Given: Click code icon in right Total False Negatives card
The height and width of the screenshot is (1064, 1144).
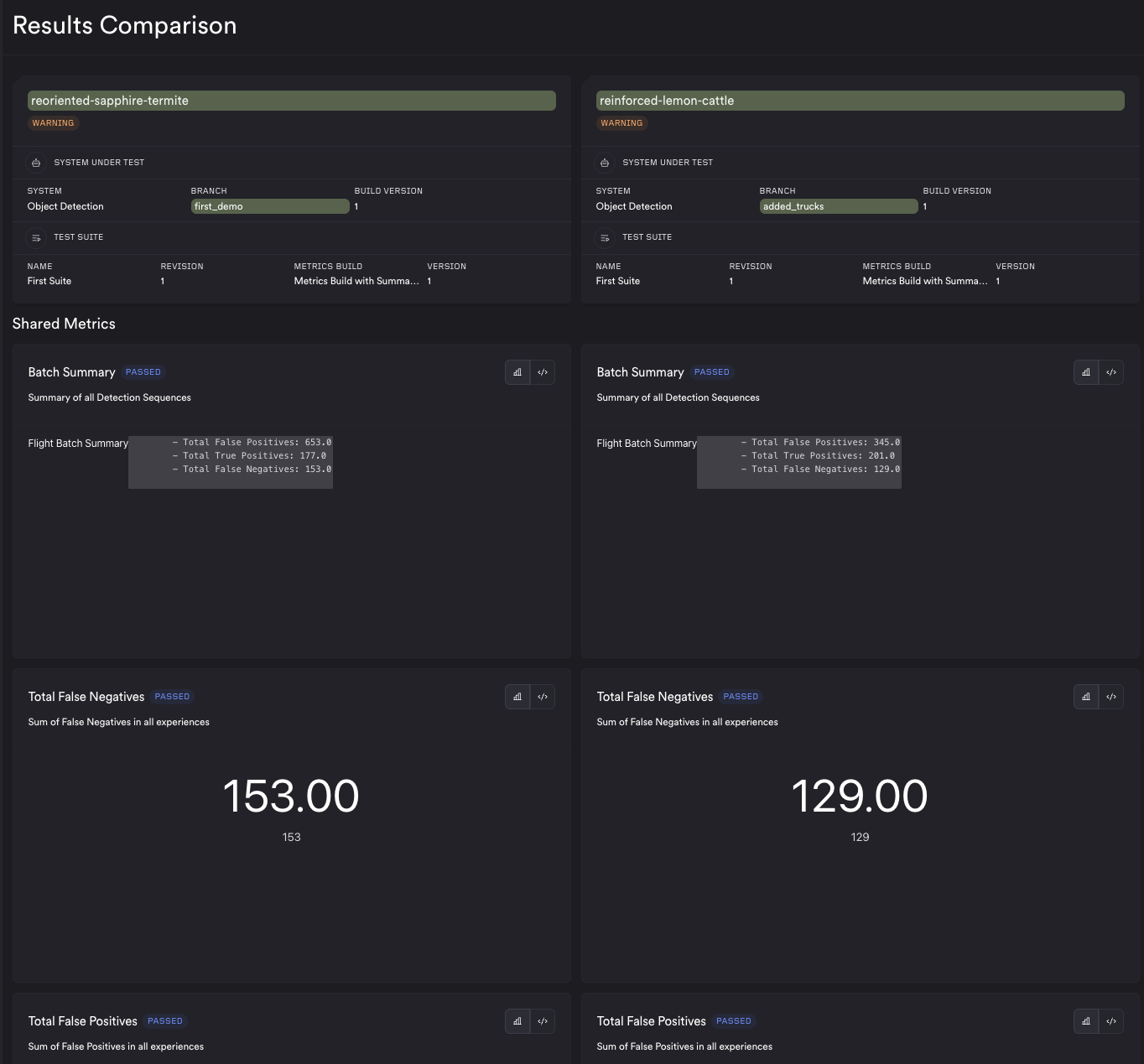Looking at the screenshot, I should point(1111,697).
